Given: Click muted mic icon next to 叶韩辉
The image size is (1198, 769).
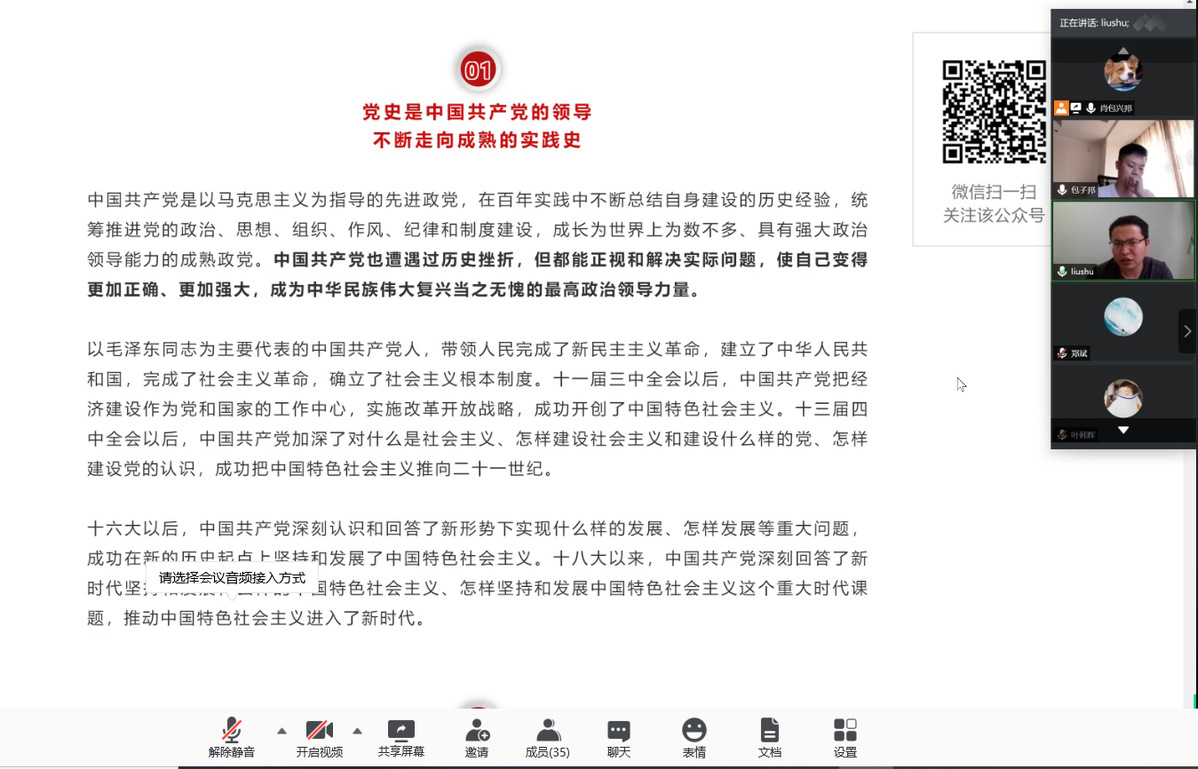Looking at the screenshot, I should pos(1062,435).
